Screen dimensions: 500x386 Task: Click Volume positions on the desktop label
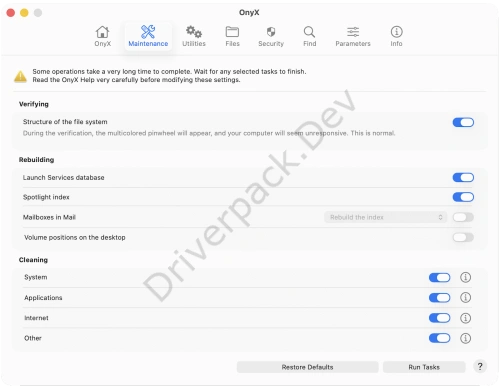(x=75, y=237)
